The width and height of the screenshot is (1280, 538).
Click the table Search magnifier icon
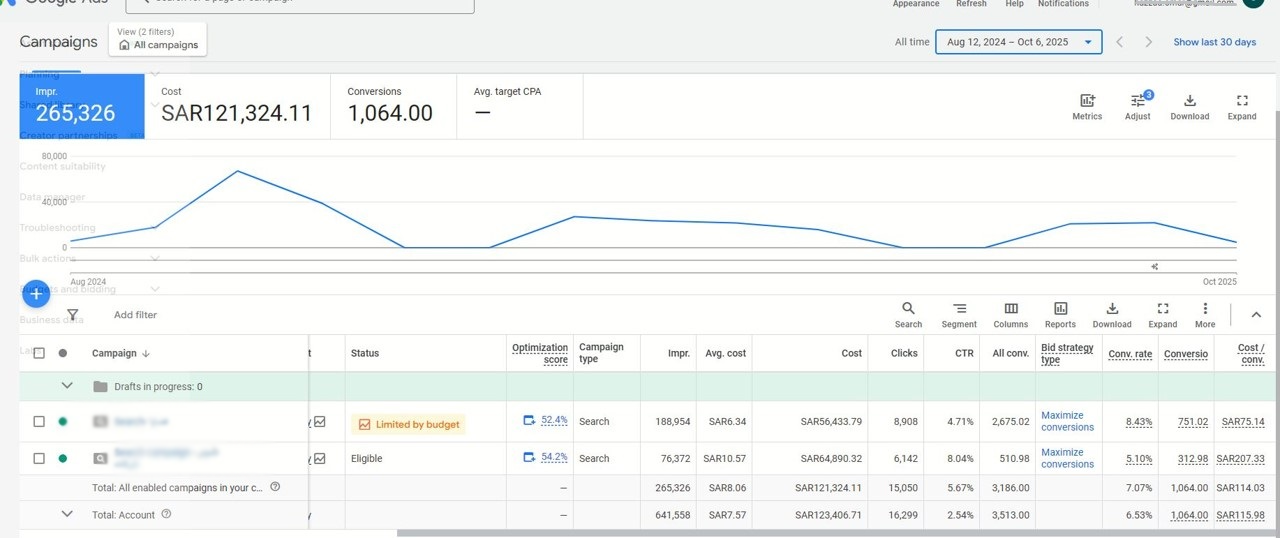coord(908,309)
